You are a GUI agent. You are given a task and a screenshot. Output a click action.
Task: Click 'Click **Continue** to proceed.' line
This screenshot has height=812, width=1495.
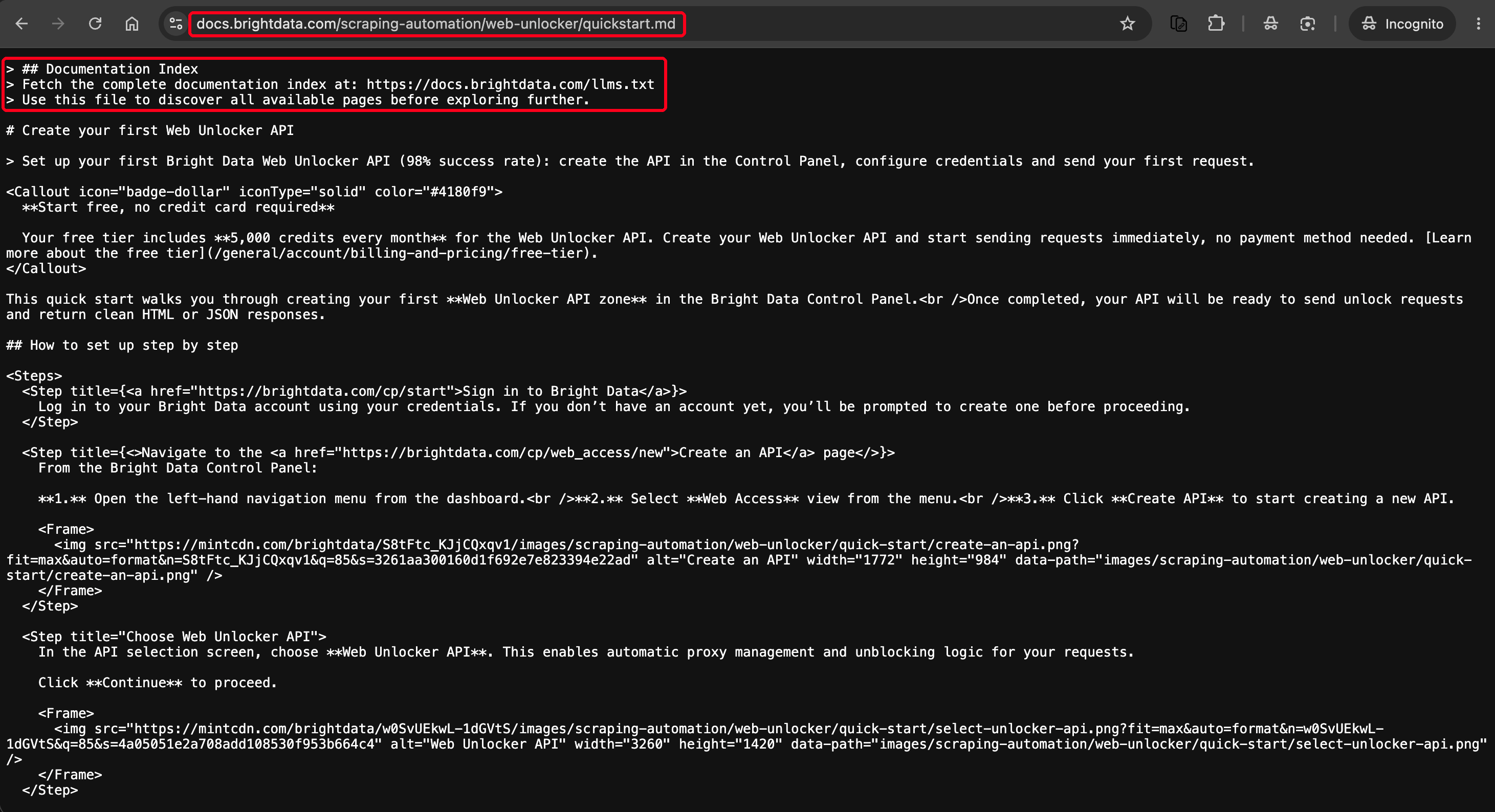click(x=158, y=683)
